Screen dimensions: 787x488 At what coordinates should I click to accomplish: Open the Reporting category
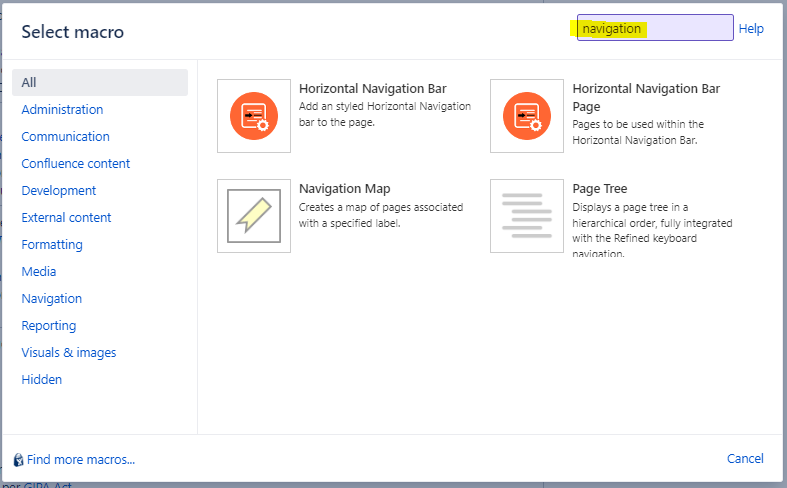click(49, 326)
